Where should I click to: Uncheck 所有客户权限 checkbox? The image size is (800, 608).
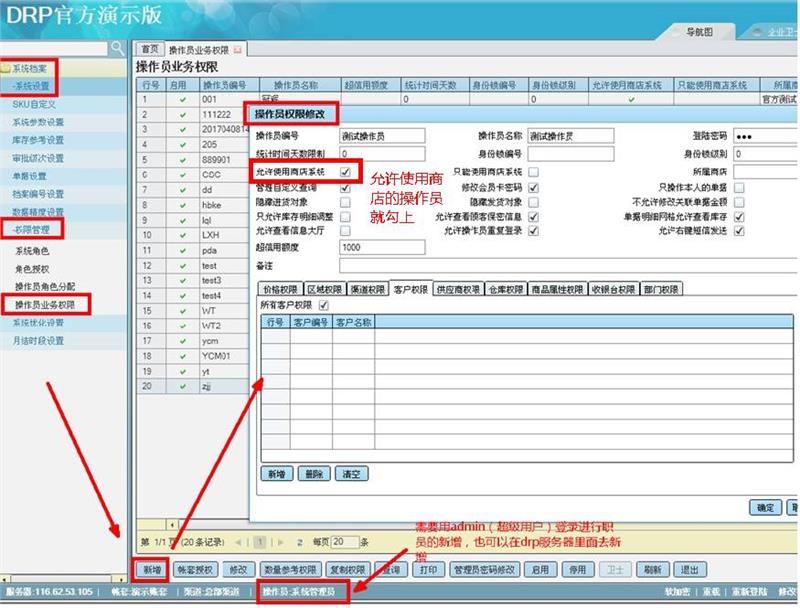point(323,305)
